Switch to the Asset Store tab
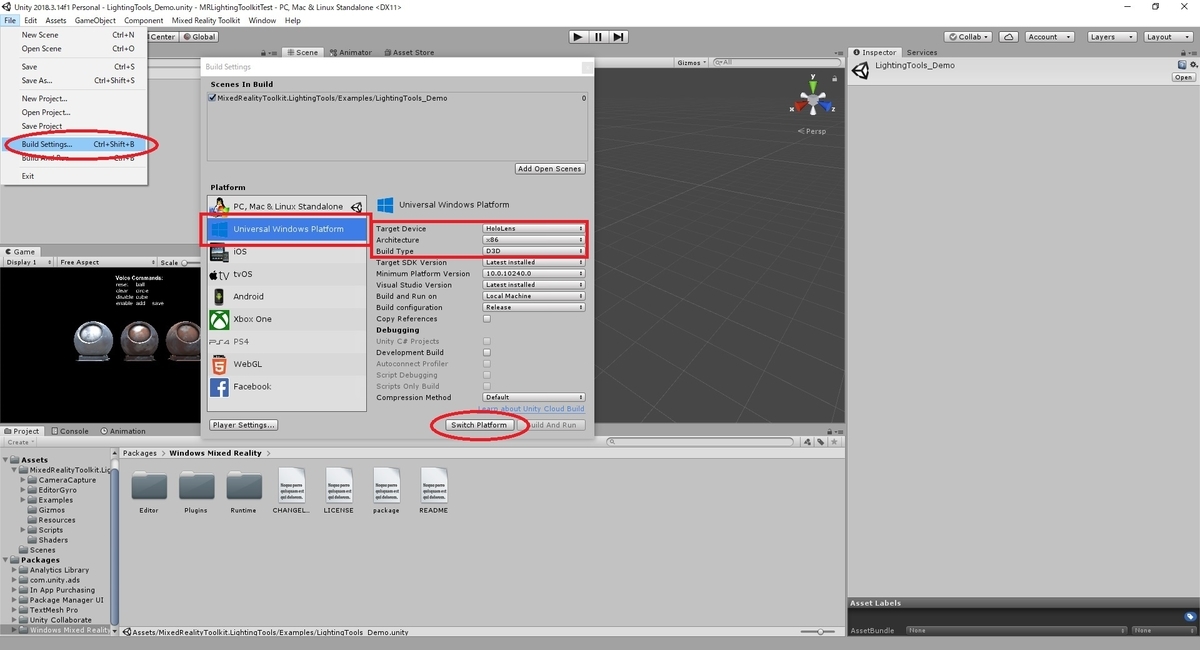The image size is (1200, 650). [408, 52]
